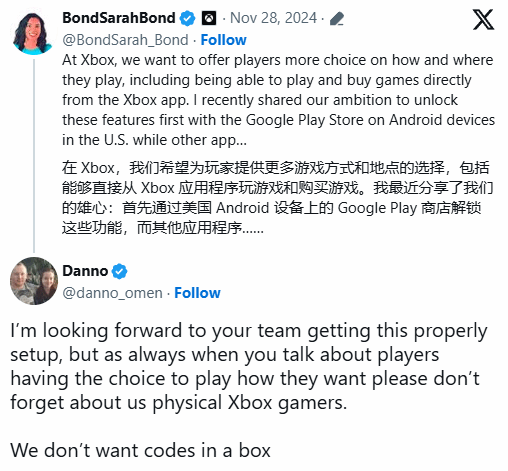Follow the @BondSarah_Bond account
Image resolution: width=508 pixels, height=471 pixels.
coord(223,40)
